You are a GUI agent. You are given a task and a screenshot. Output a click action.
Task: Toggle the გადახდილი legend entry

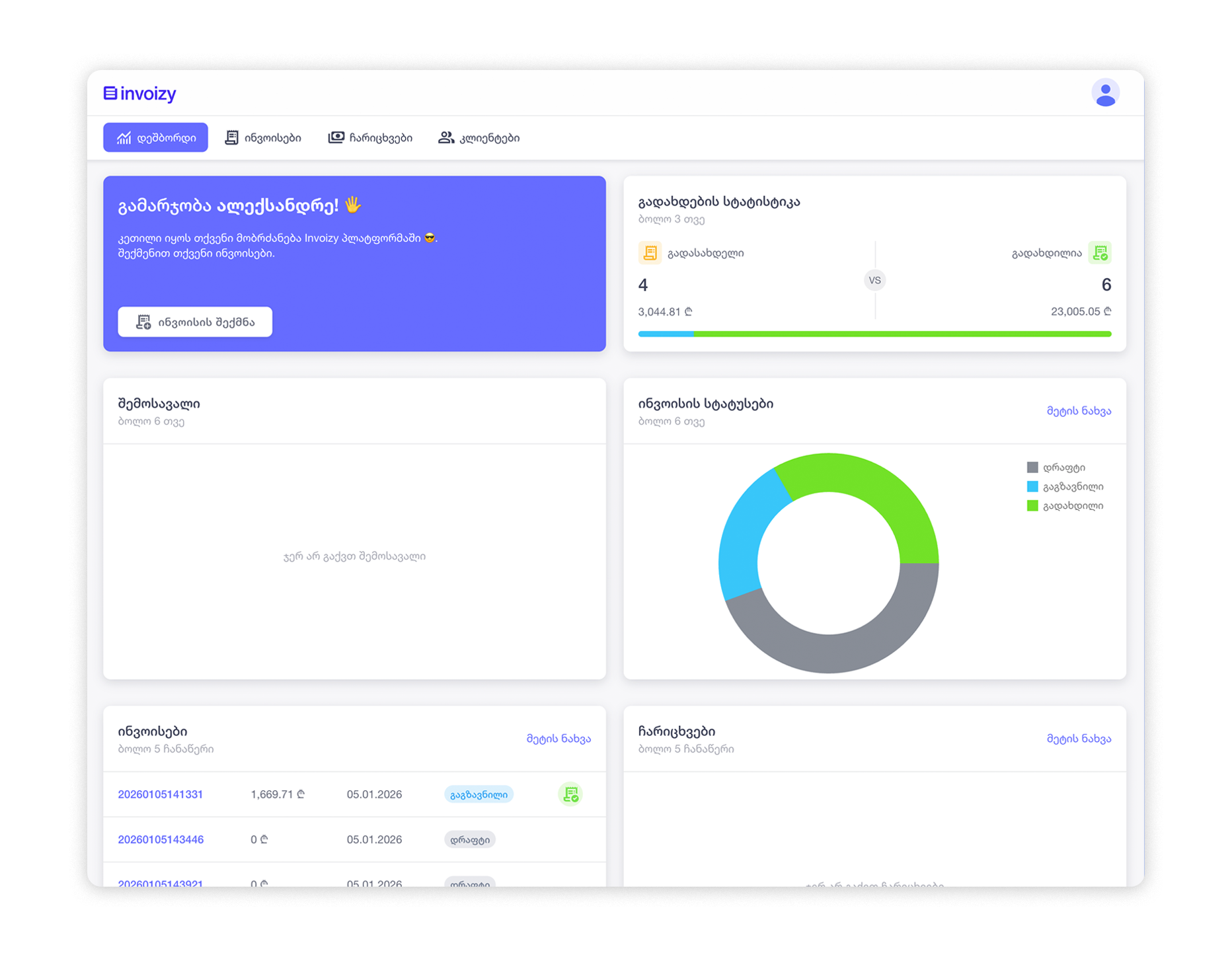(x=1065, y=505)
